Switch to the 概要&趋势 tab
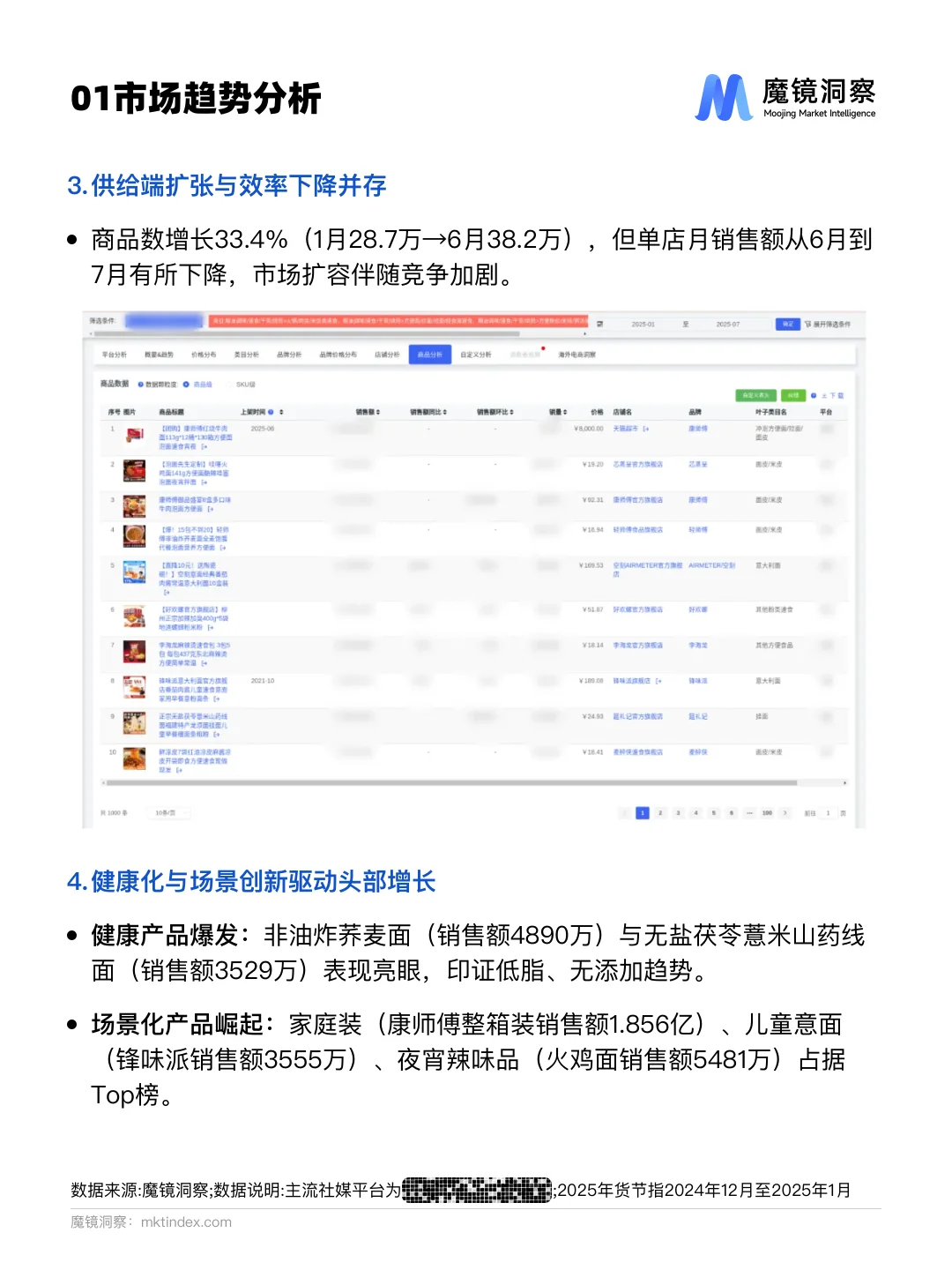 [160, 355]
